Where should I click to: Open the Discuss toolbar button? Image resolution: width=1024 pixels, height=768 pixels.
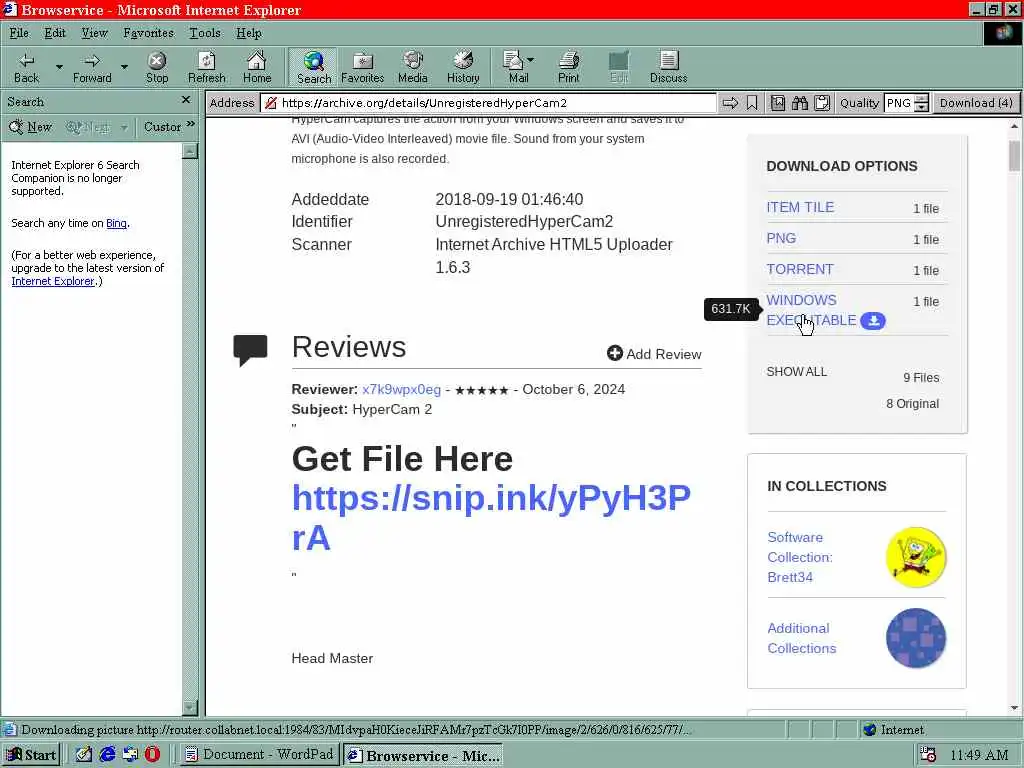669,68
